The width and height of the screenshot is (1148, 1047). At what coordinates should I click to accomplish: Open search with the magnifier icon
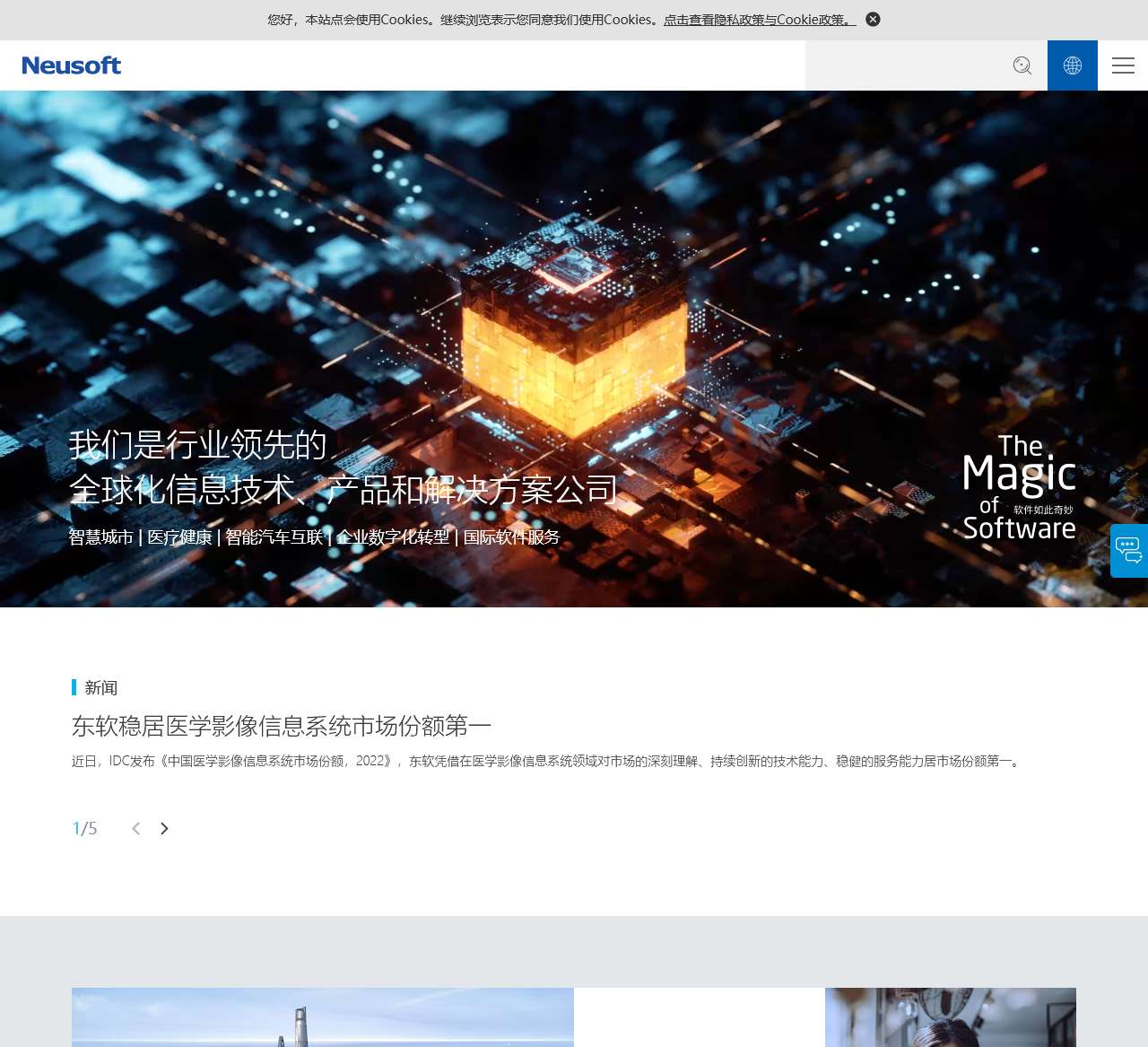point(1022,65)
